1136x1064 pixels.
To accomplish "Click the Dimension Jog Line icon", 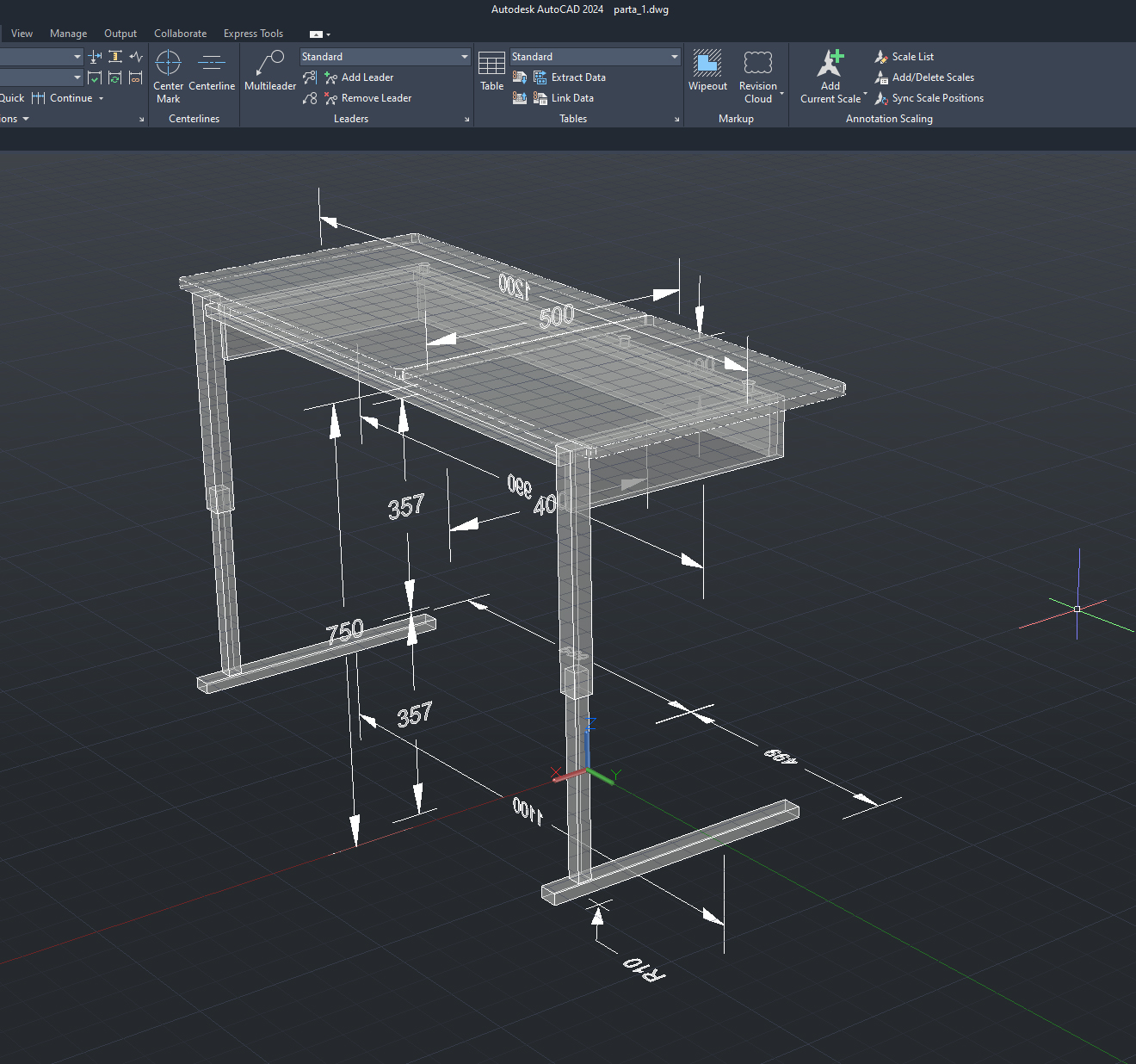I will click(x=136, y=57).
